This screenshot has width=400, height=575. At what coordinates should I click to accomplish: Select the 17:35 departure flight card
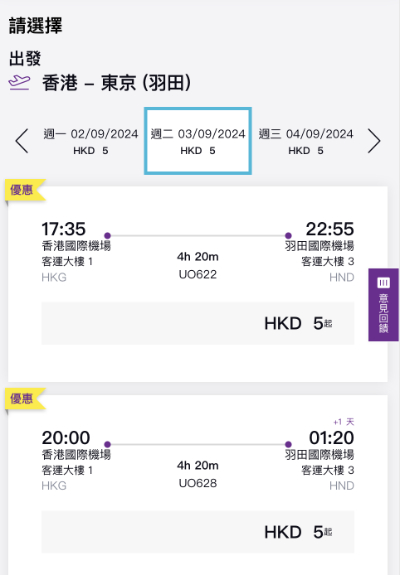point(198,284)
